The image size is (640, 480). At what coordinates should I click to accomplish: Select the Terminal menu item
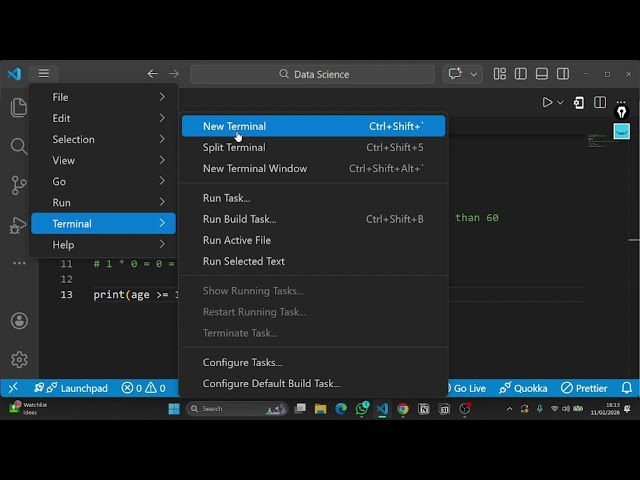(103, 223)
